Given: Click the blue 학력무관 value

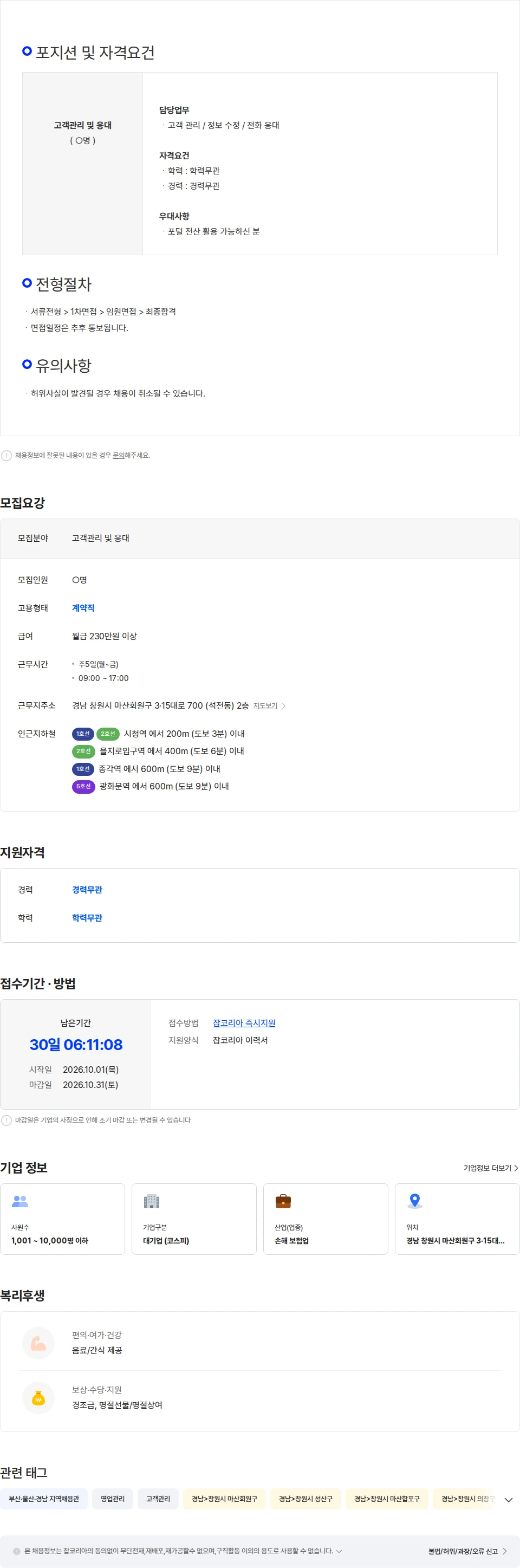Looking at the screenshot, I should pyautogui.click(x=87, y=917).
